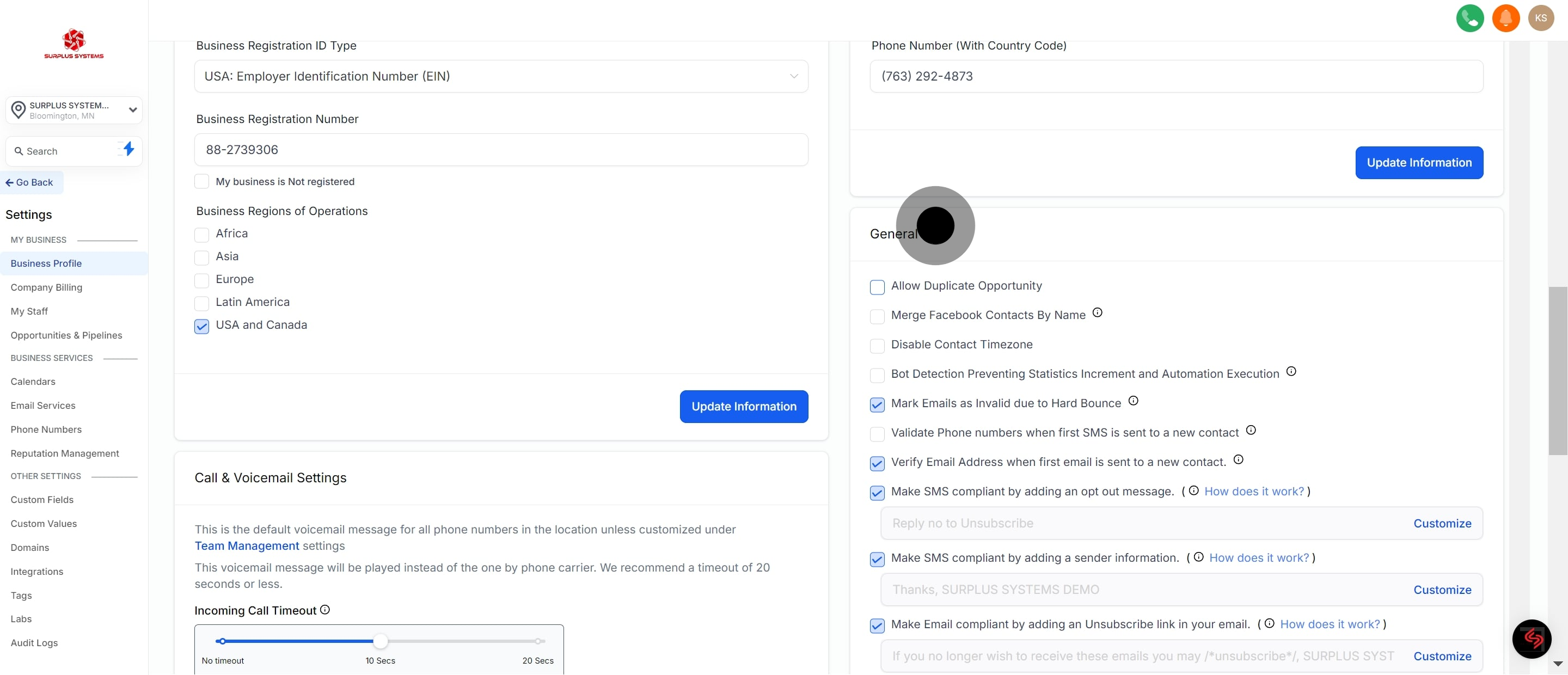Click Update Information under Business Regions
Viewport: 1568px width, 675px height.
point(743,407)
